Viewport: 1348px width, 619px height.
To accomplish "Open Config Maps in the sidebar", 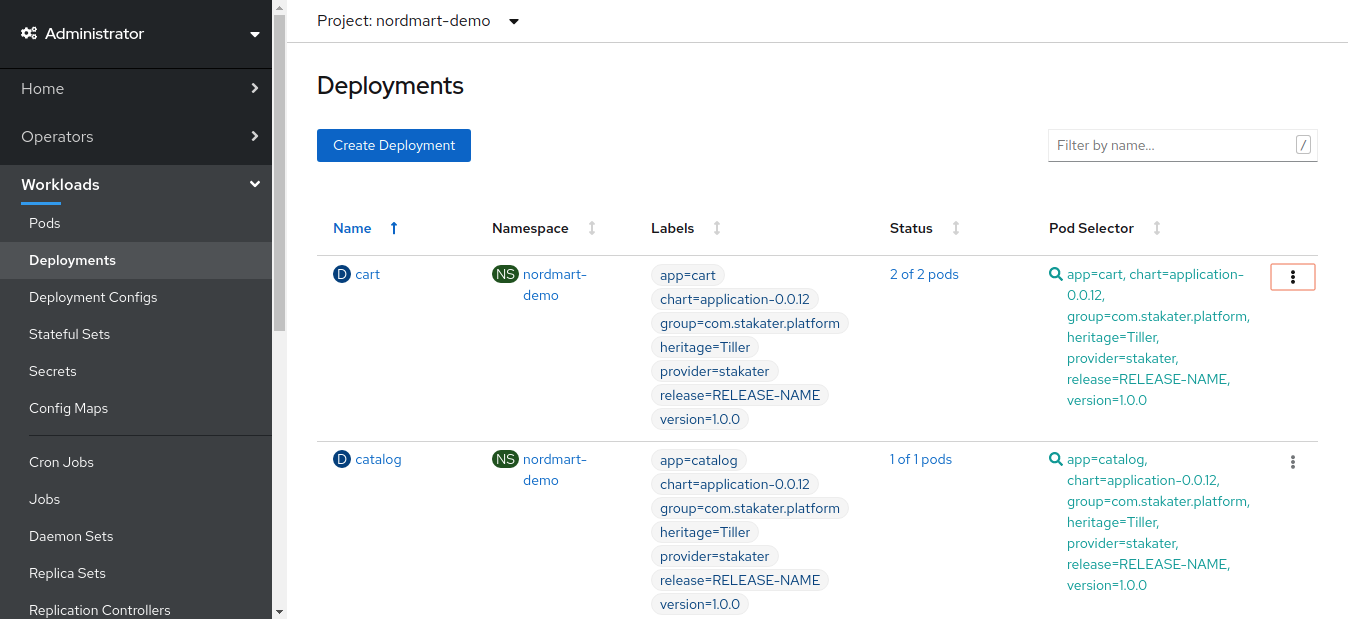I will (x=136, y=408).
